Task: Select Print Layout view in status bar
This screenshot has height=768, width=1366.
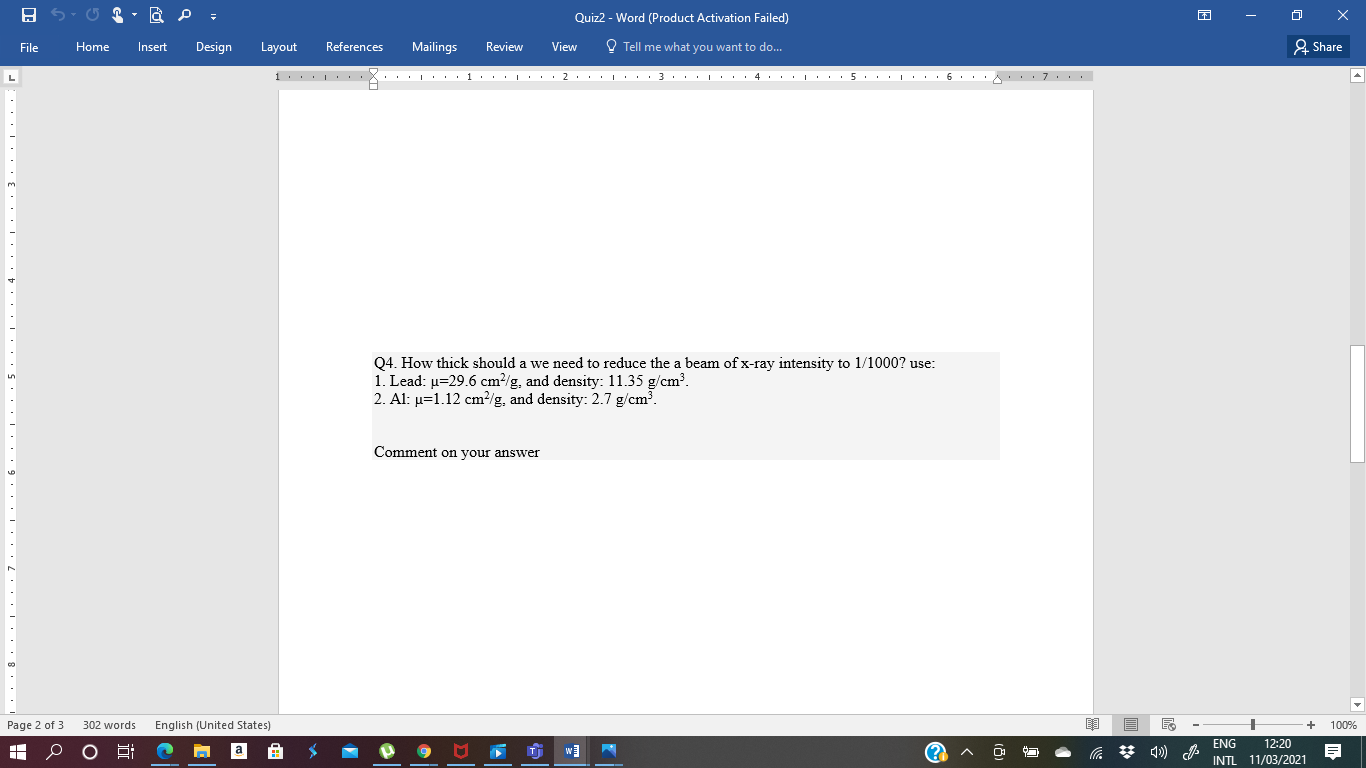Action: (1130, 724)
